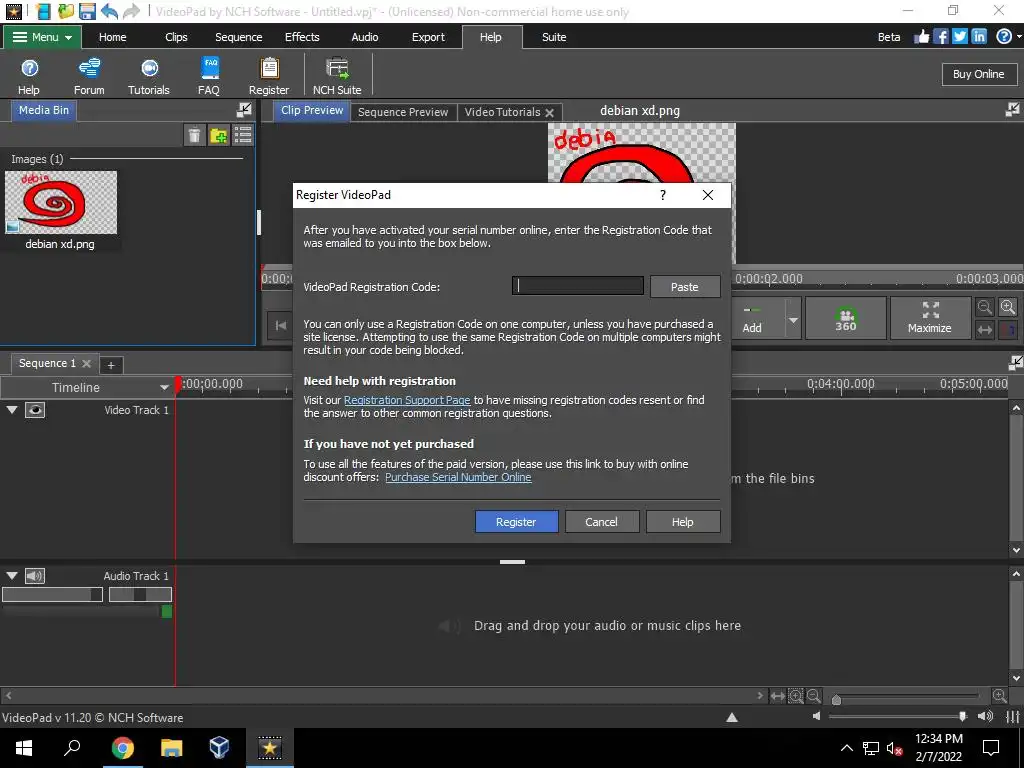Viewport: 1024px width, 768px height.
Task: Switch to the Effects tab
Action: 302,37
